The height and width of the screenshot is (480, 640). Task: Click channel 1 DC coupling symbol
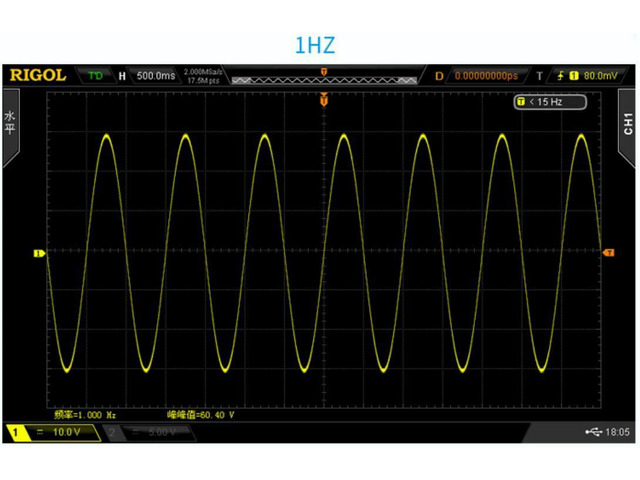tap(40, 432)
